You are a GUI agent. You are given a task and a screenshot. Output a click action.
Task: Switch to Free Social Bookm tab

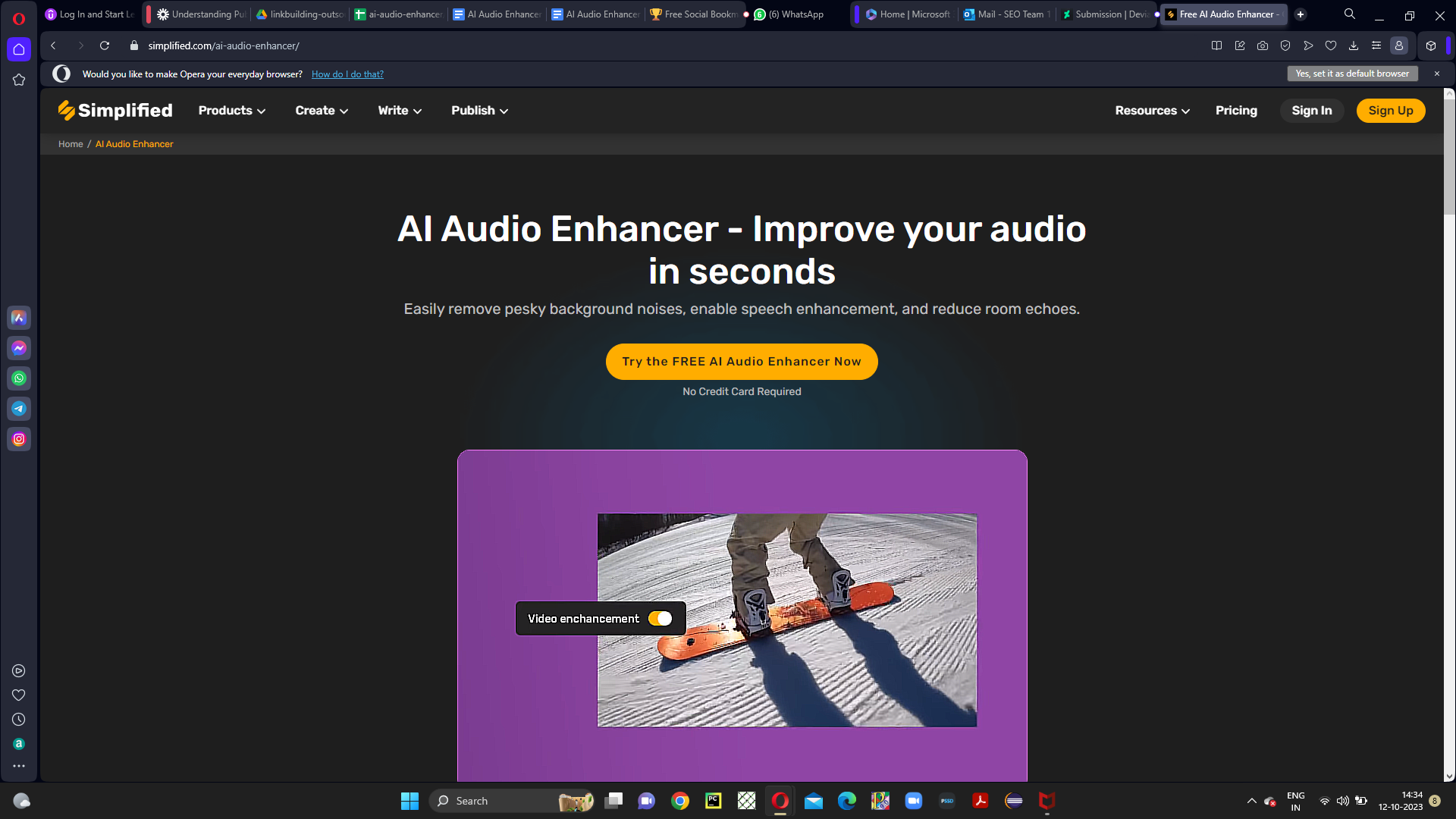pyautogui.click(x=694, y=14)
